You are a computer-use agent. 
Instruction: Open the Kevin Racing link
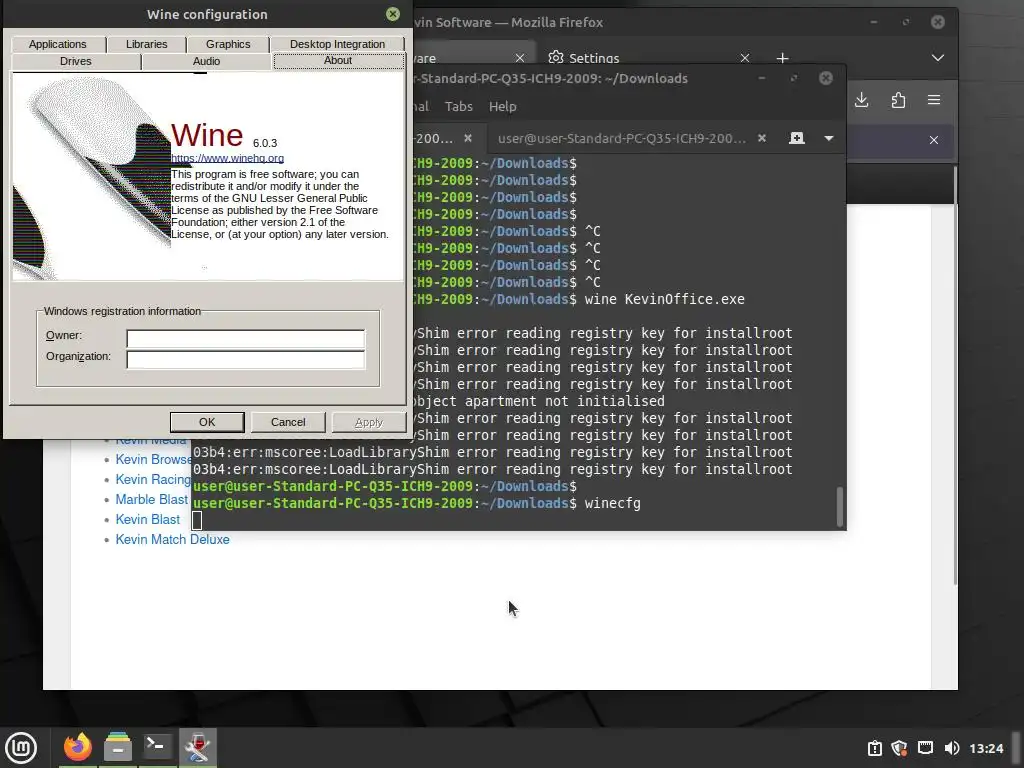click(153, 479)
